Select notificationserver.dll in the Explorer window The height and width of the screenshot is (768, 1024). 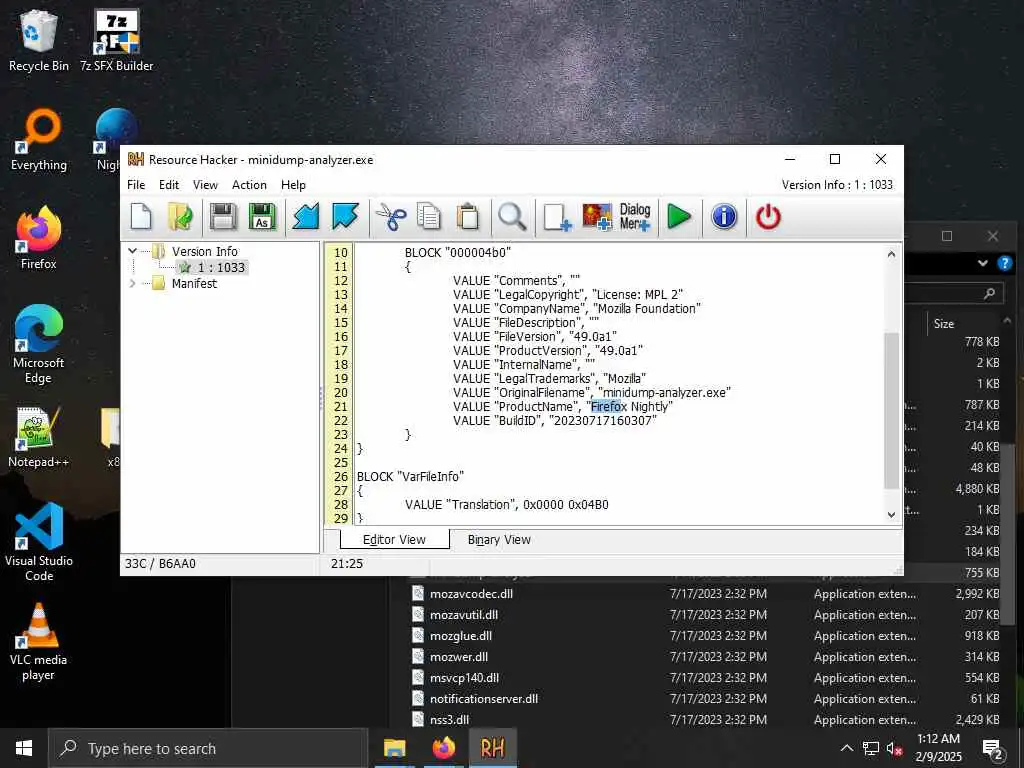point(484,699)
